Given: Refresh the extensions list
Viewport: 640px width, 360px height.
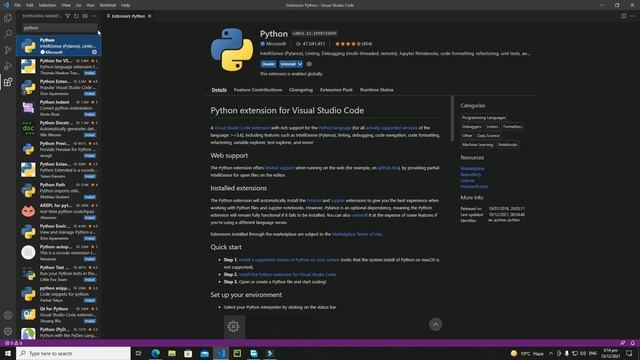Looking at the screenshot, I should 76,16.
